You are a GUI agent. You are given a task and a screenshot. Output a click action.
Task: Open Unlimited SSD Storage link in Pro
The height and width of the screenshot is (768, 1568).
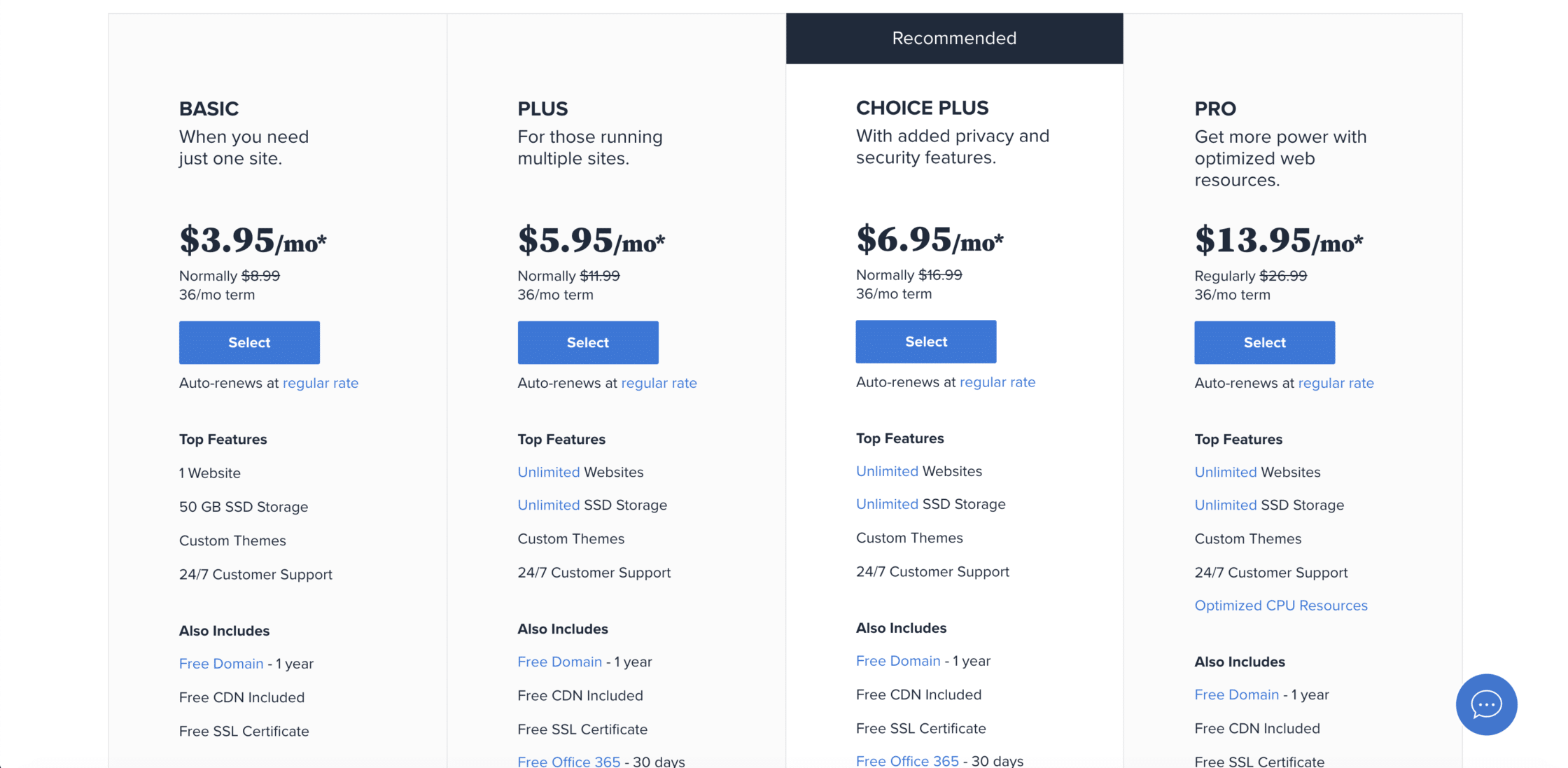(1226, 505)
